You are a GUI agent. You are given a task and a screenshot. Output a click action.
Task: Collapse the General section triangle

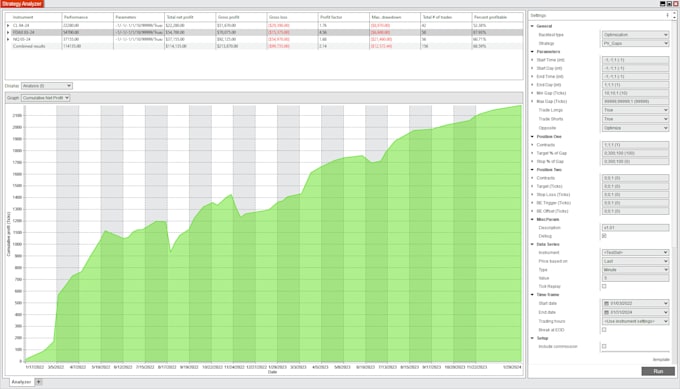pos(532,26)
